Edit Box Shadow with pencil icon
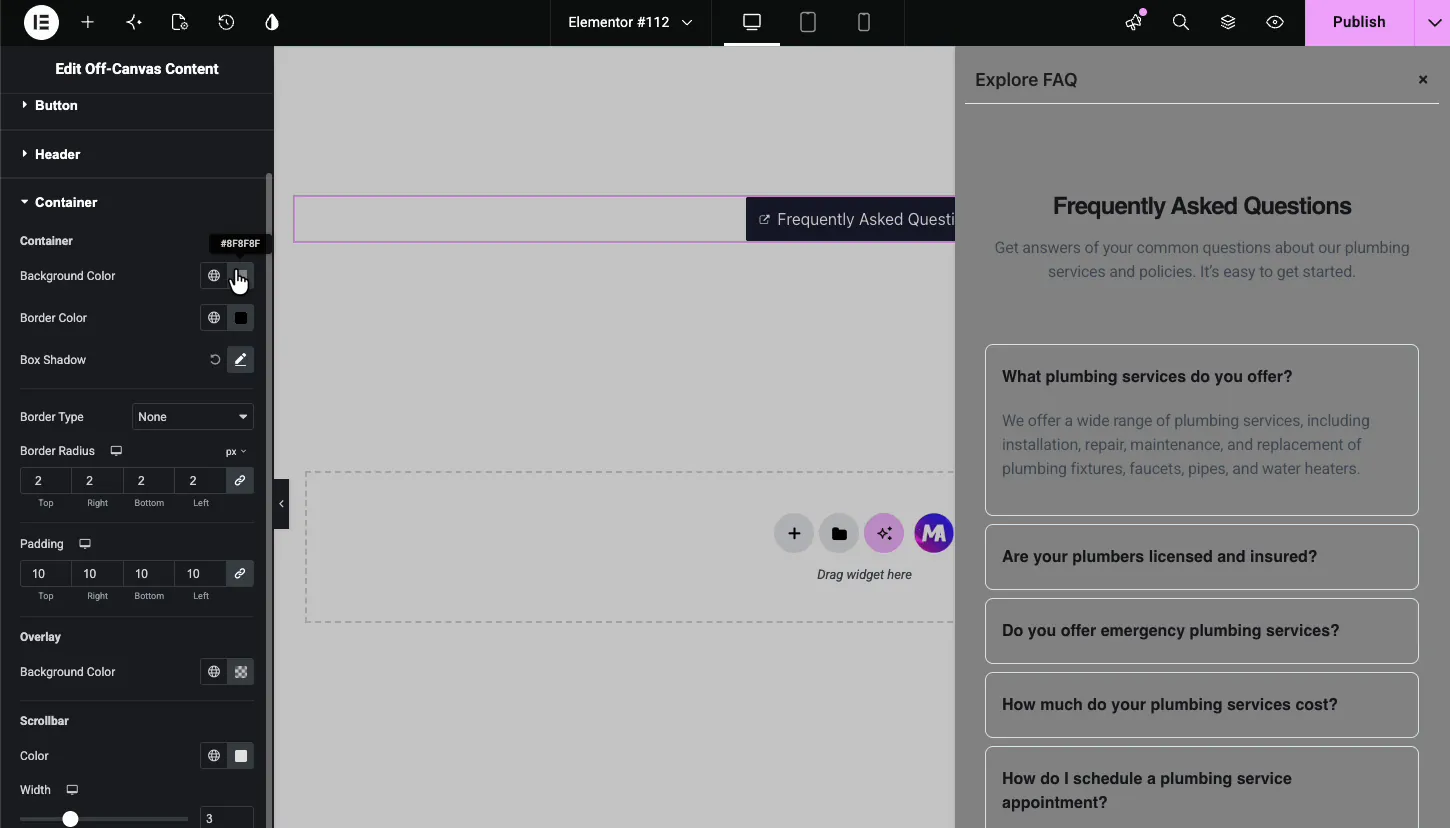 pyautogui.click(x=241, y=360)
